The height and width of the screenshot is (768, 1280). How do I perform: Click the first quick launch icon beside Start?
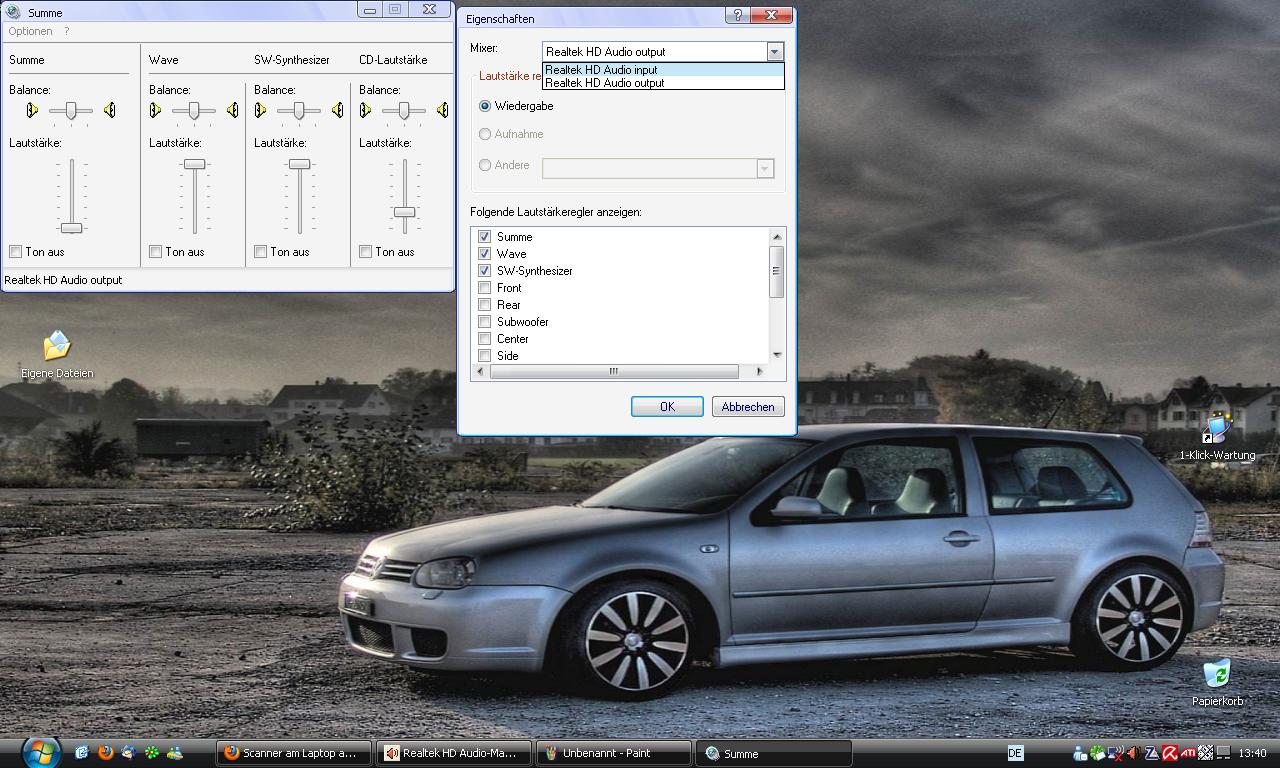[x=82, y=753]
